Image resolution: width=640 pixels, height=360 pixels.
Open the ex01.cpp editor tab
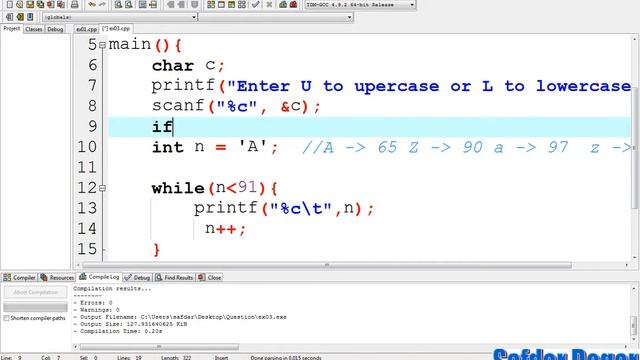click(87, 29)
